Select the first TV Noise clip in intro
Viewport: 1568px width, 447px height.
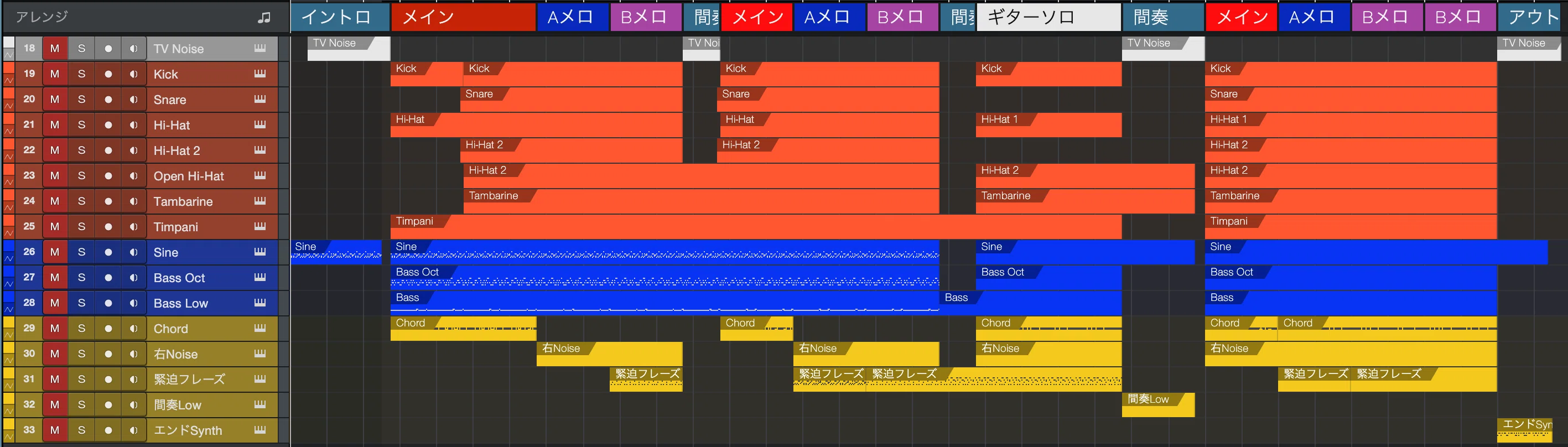pos(349,48)
